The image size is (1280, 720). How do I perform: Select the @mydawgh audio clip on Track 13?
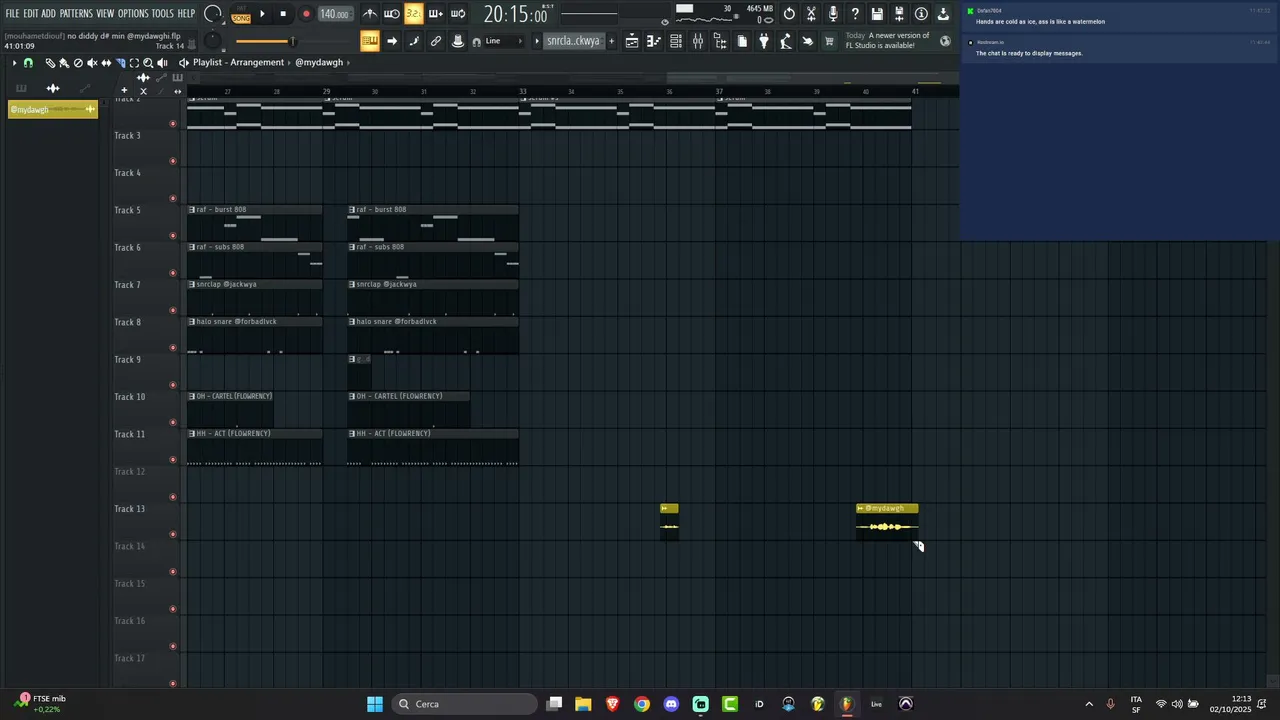pos(887,522)
